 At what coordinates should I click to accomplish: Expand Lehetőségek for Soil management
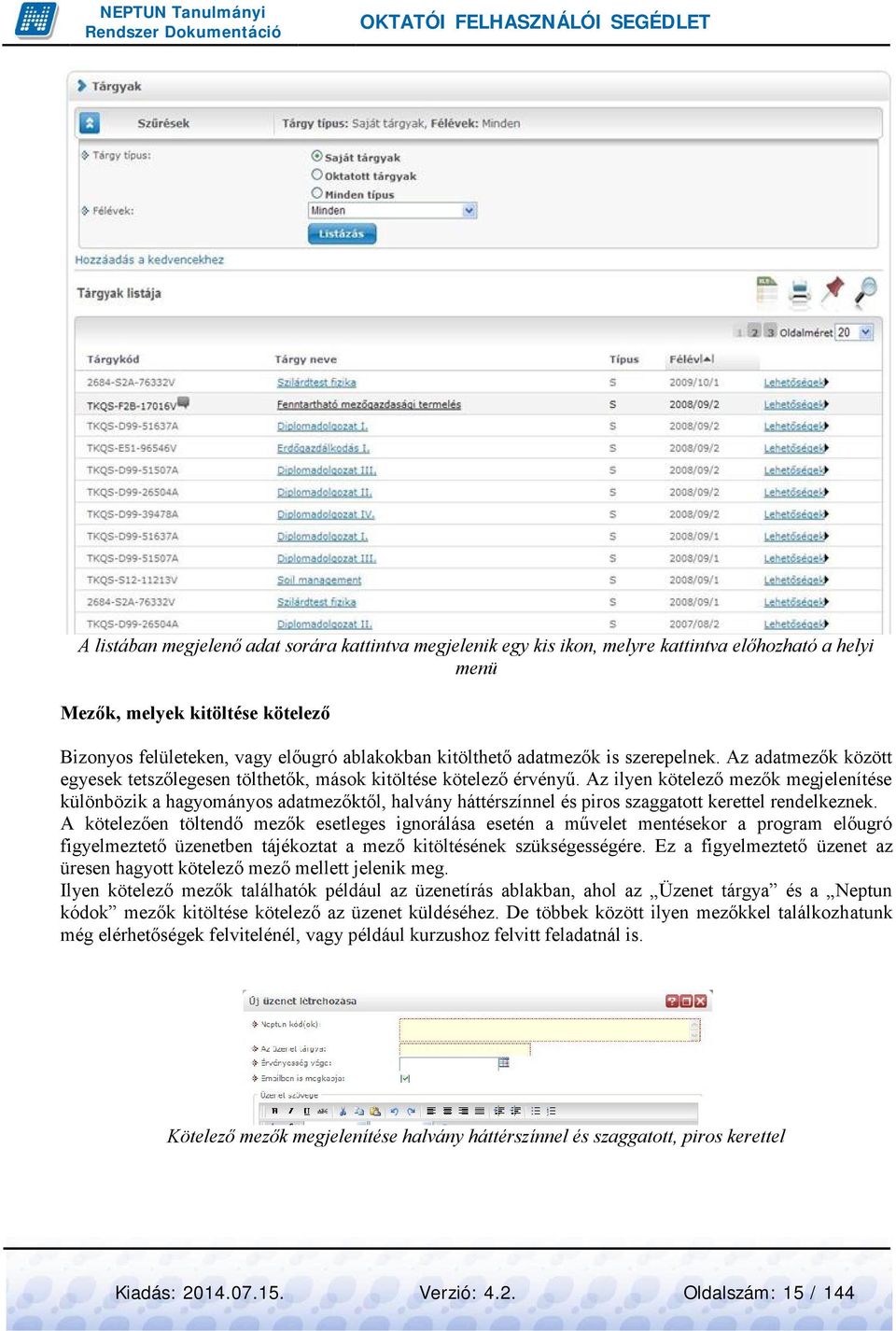click(x=796, y=580)
